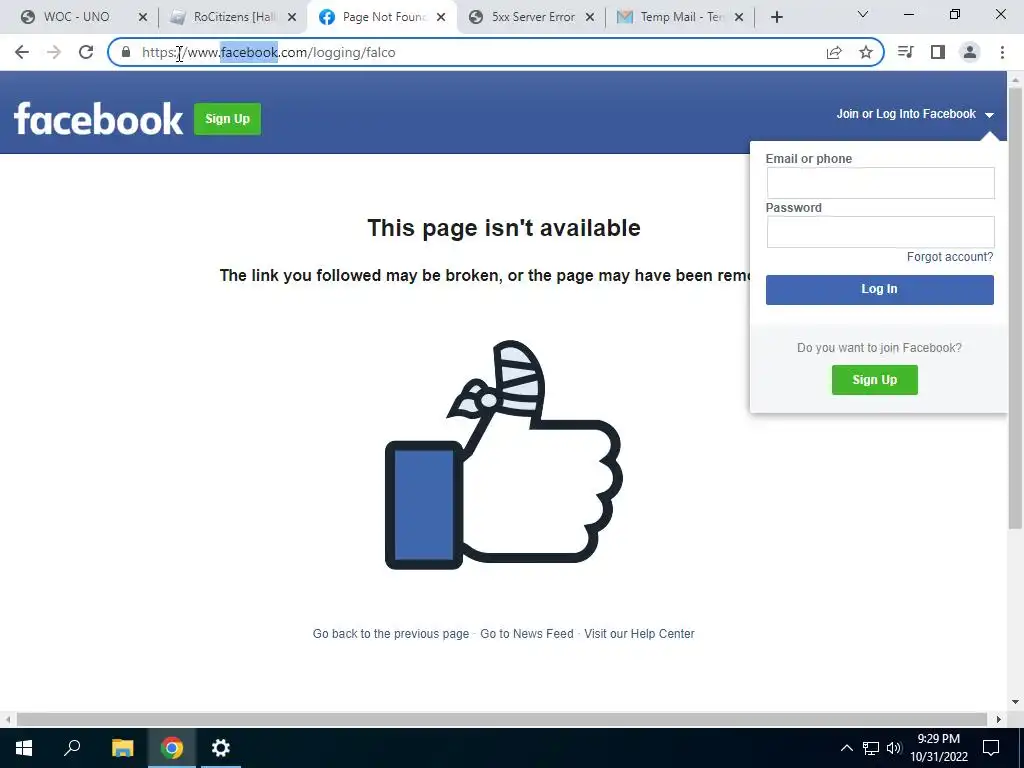Share this page via the share icon
Viewport: 1024px width, 768px height.
click(834, 52)
